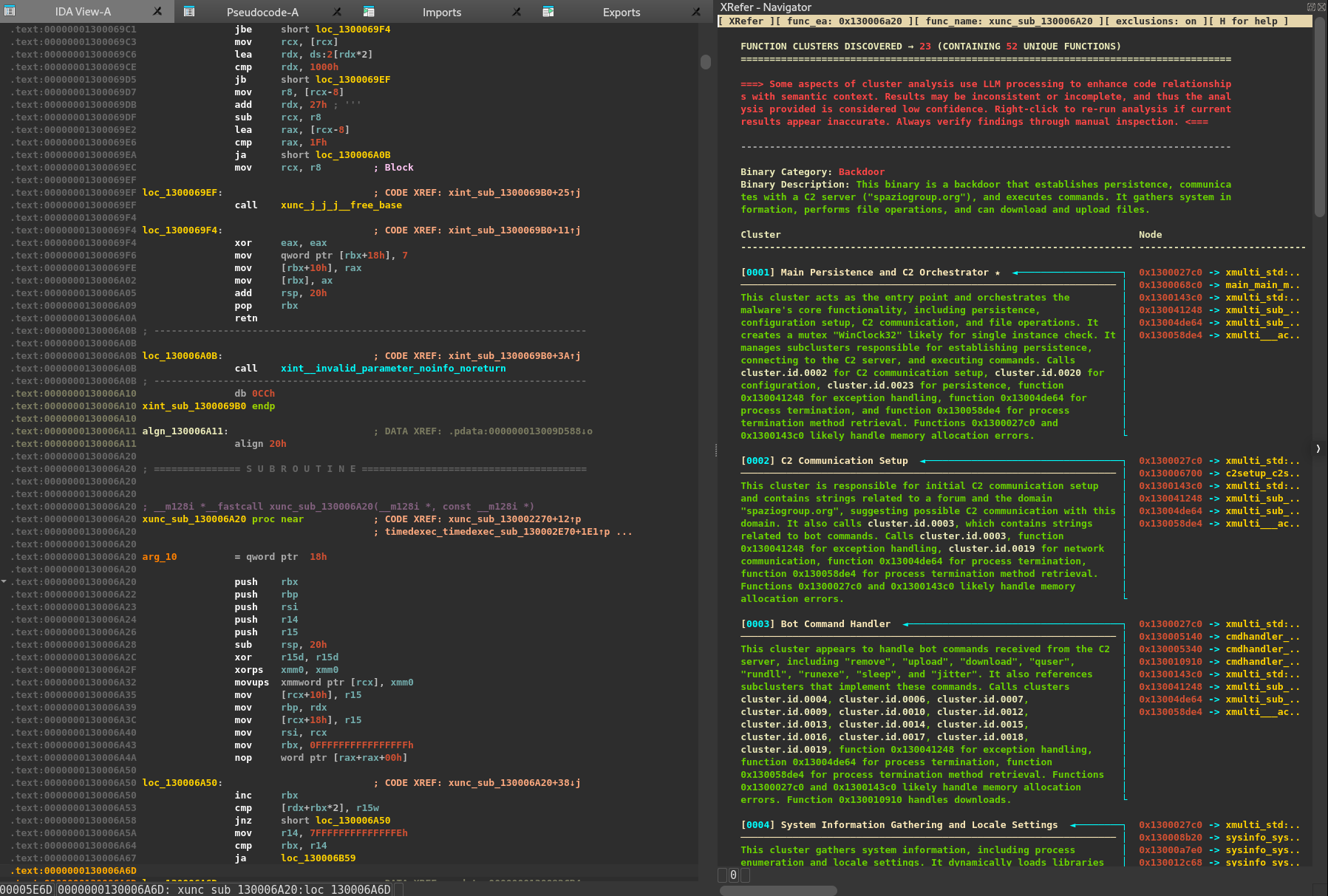Float the XRefer Navigator panel

[1311, 7]
